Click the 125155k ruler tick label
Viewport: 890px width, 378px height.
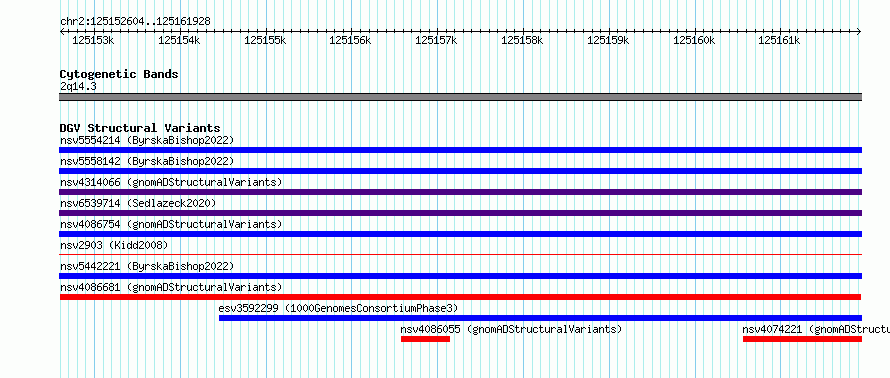(265, 40)
